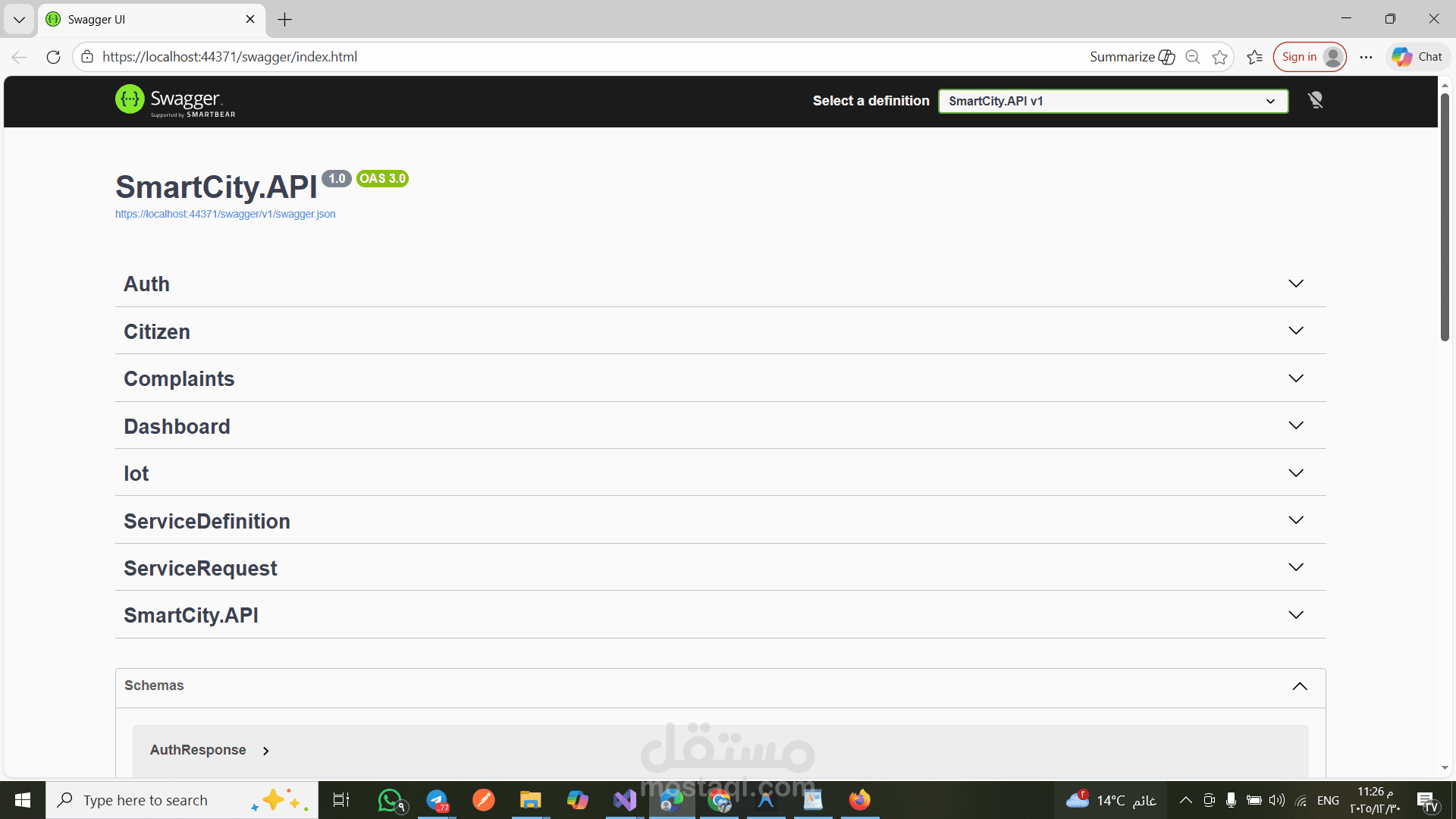1456x819 pixels.
Task: Open WhatsApp from the taskbar
Action: click(x=391, y=800)
